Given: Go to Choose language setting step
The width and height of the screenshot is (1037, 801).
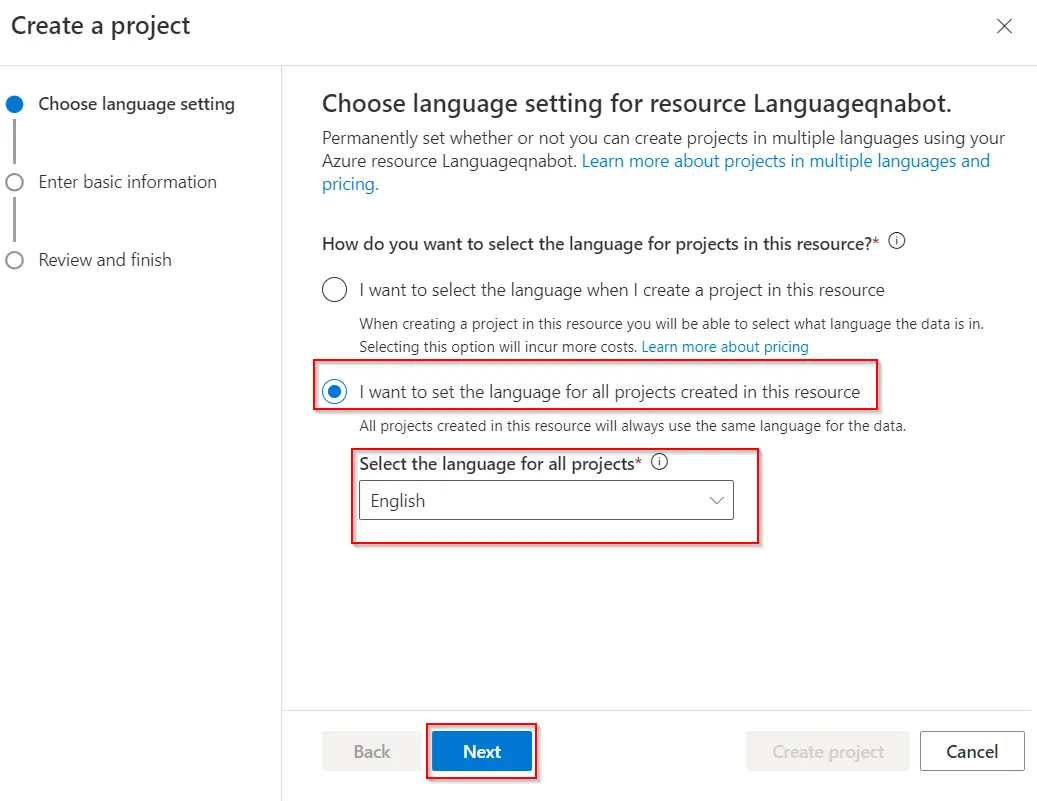Looking at the screenshot, I should (136, 104).
